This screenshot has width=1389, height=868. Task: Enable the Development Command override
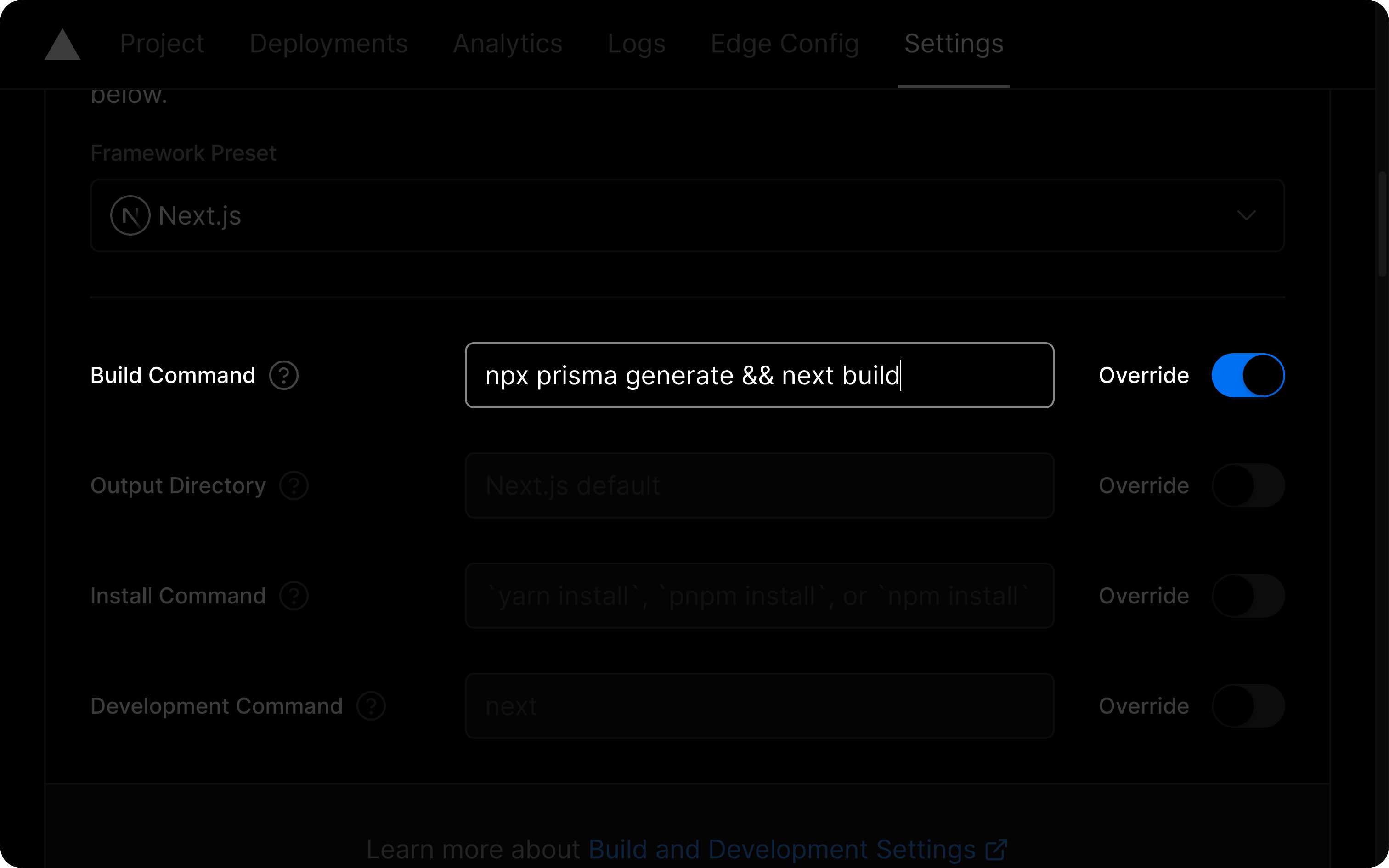coord(1248,706)
